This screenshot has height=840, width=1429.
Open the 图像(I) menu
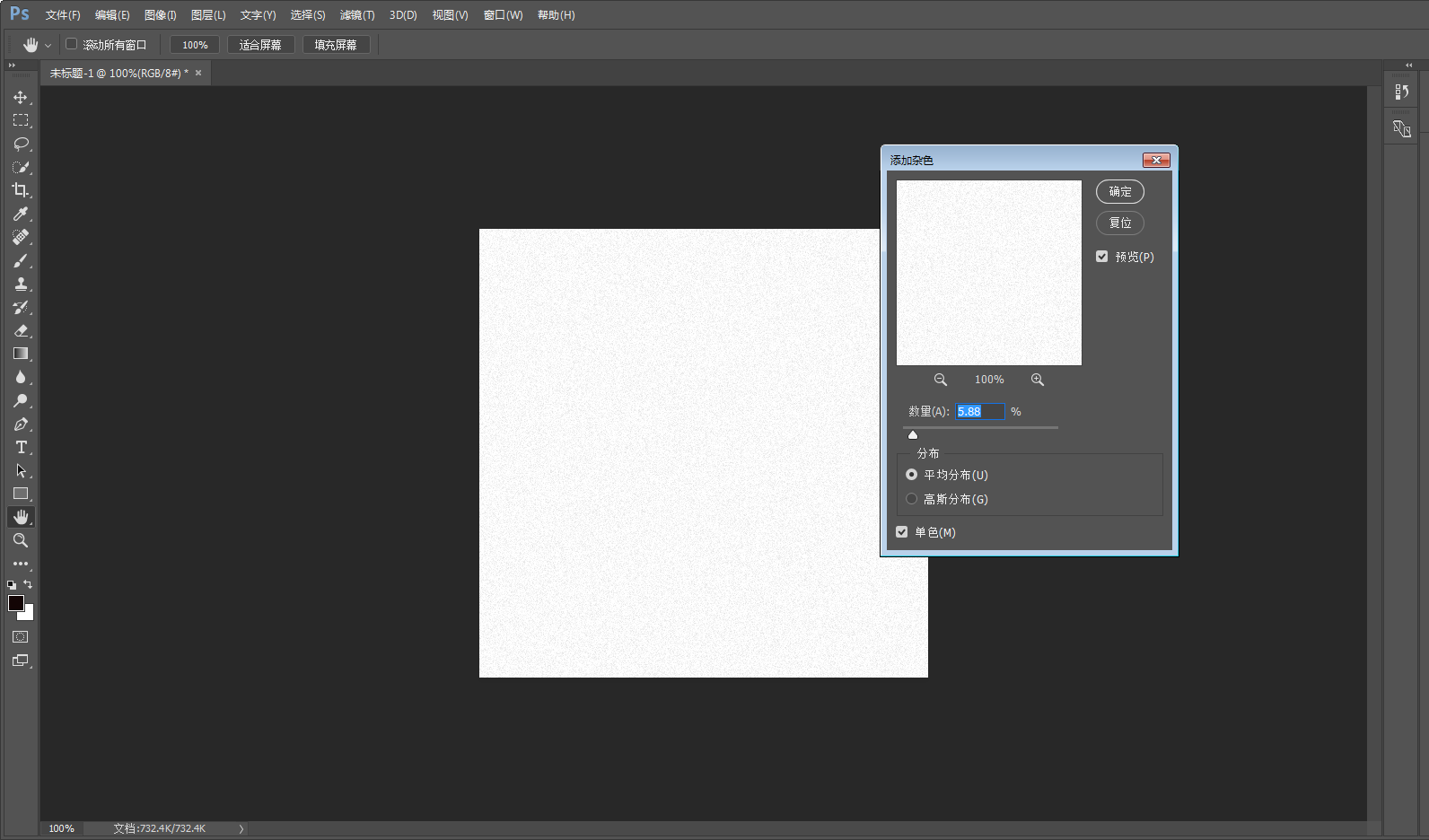click(x=161, y=15)
